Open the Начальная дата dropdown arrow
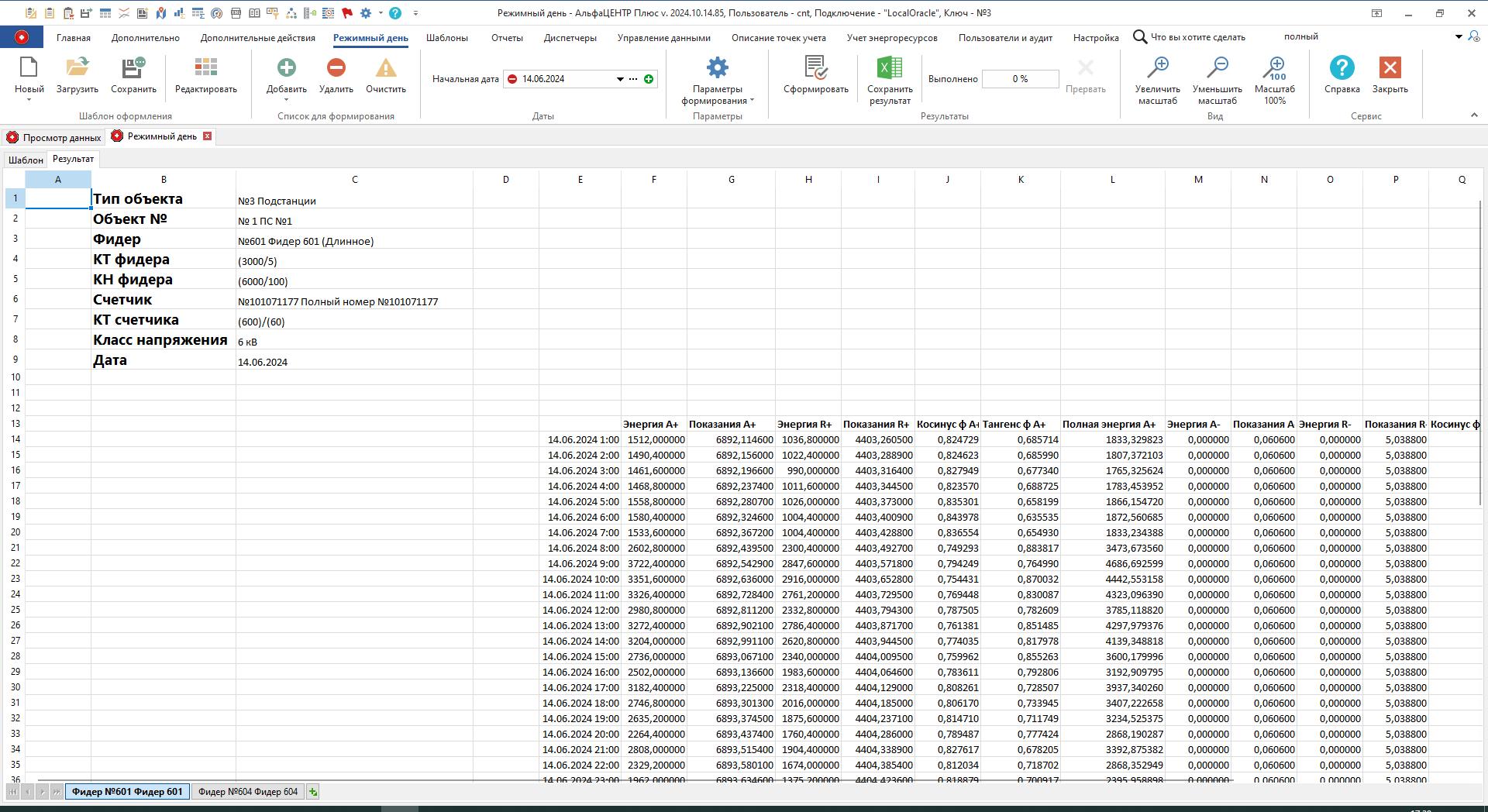This screenshot has width=1488, height=812. pos(620,79)
